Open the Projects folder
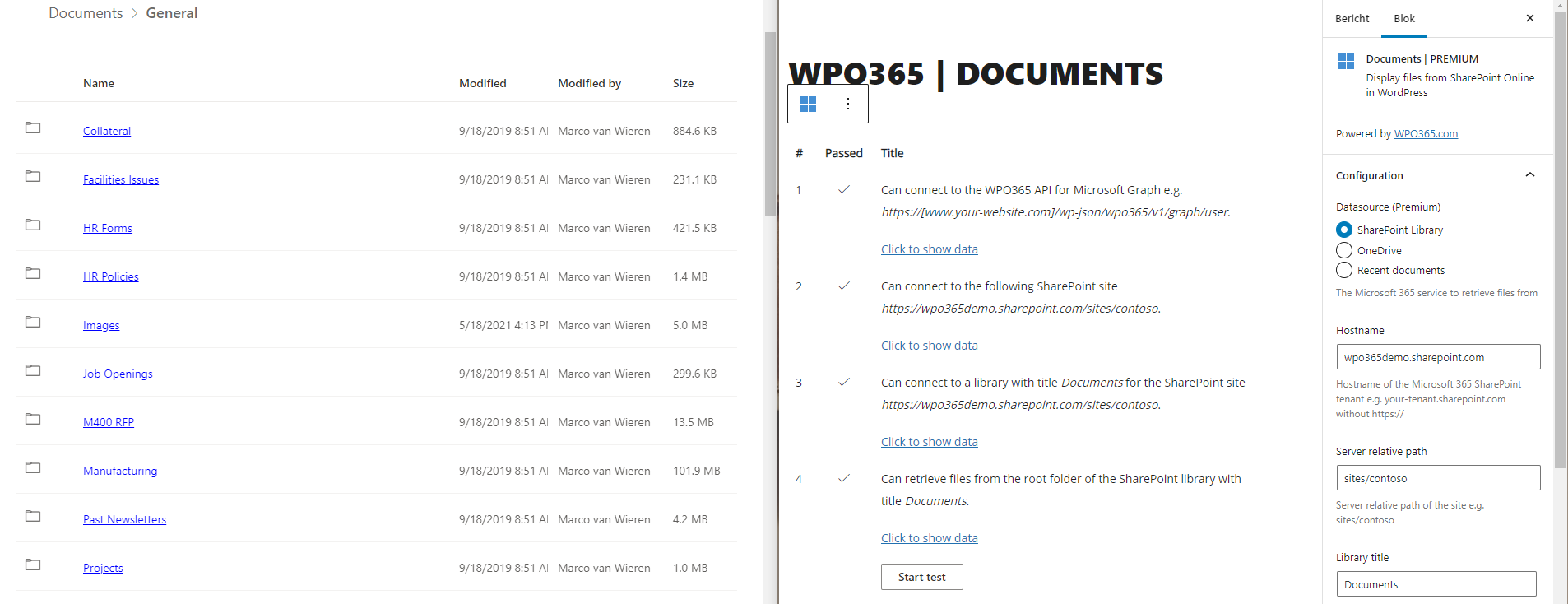 pos(103,568)
